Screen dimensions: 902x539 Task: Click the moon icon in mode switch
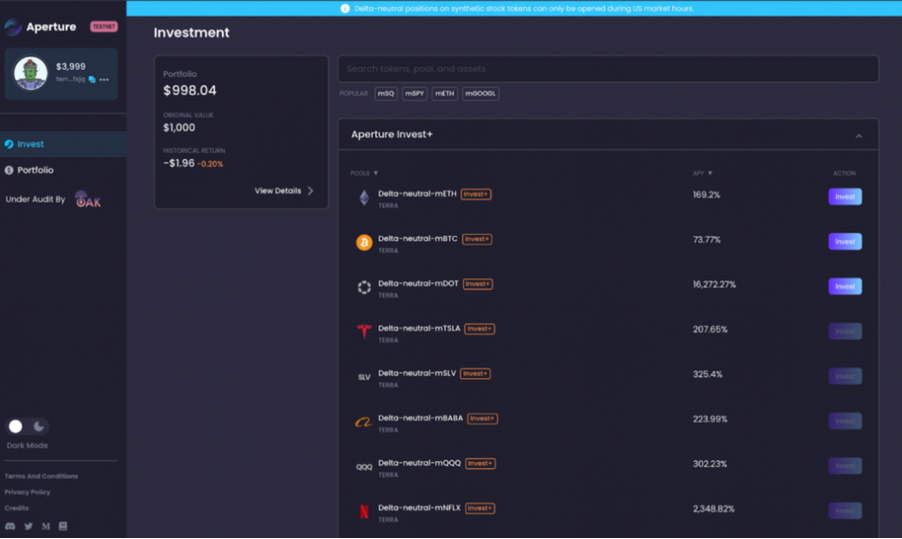coord(39,426)
